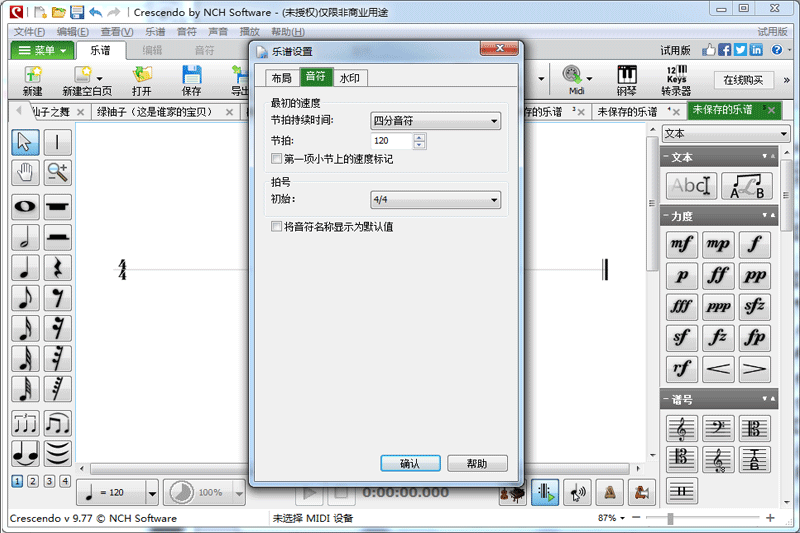The height and width of the screenshot is (533, 800).
Task: Choose the whole note
Action: coord(25,207)
